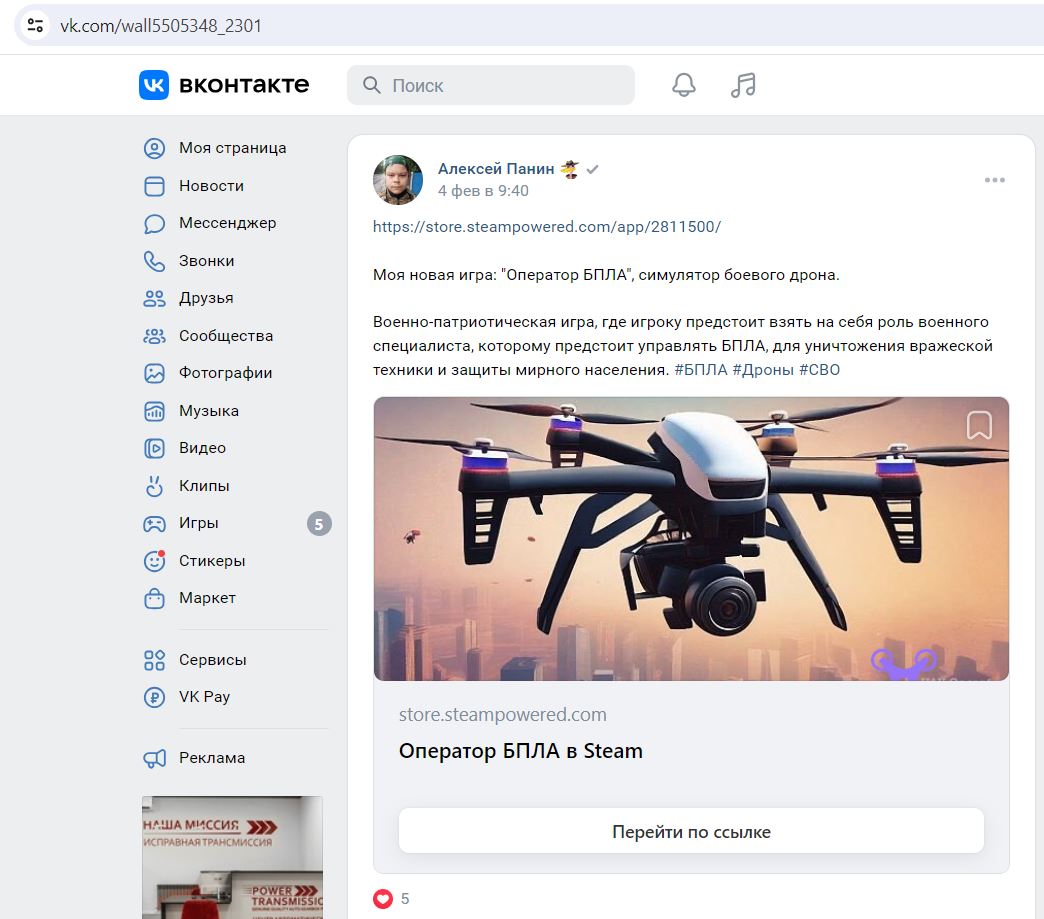Open Звонки calls icon
Viewport: 1044px width, 919px height.
(154, 261)
